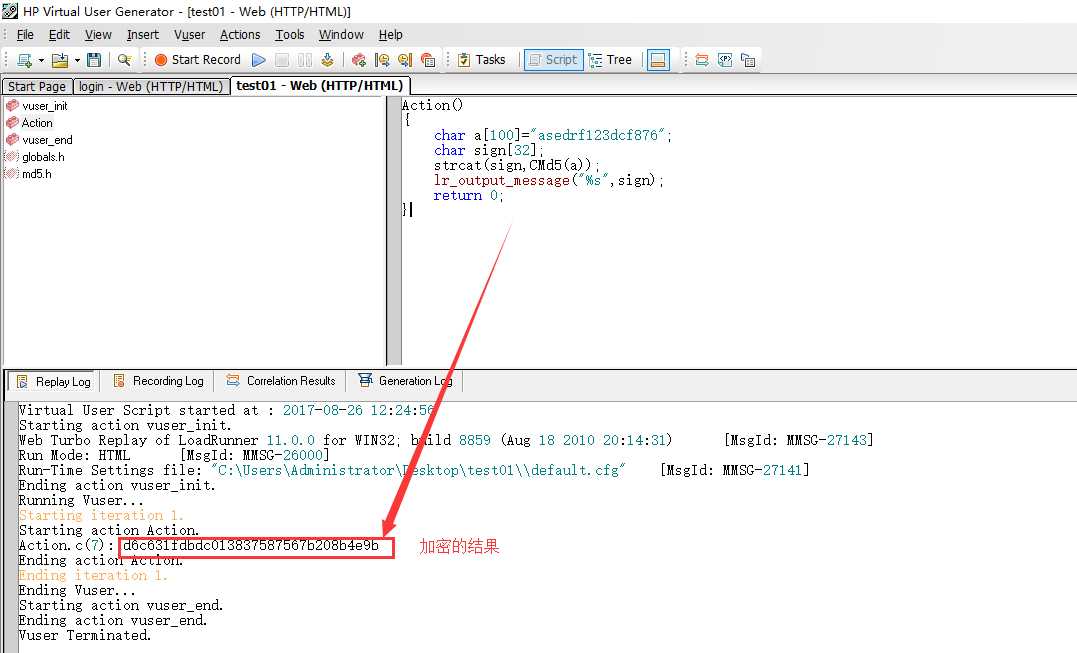The image size is (1077, 653).
Task: Click the red gears toolbar icon
Action: [359, 60]
